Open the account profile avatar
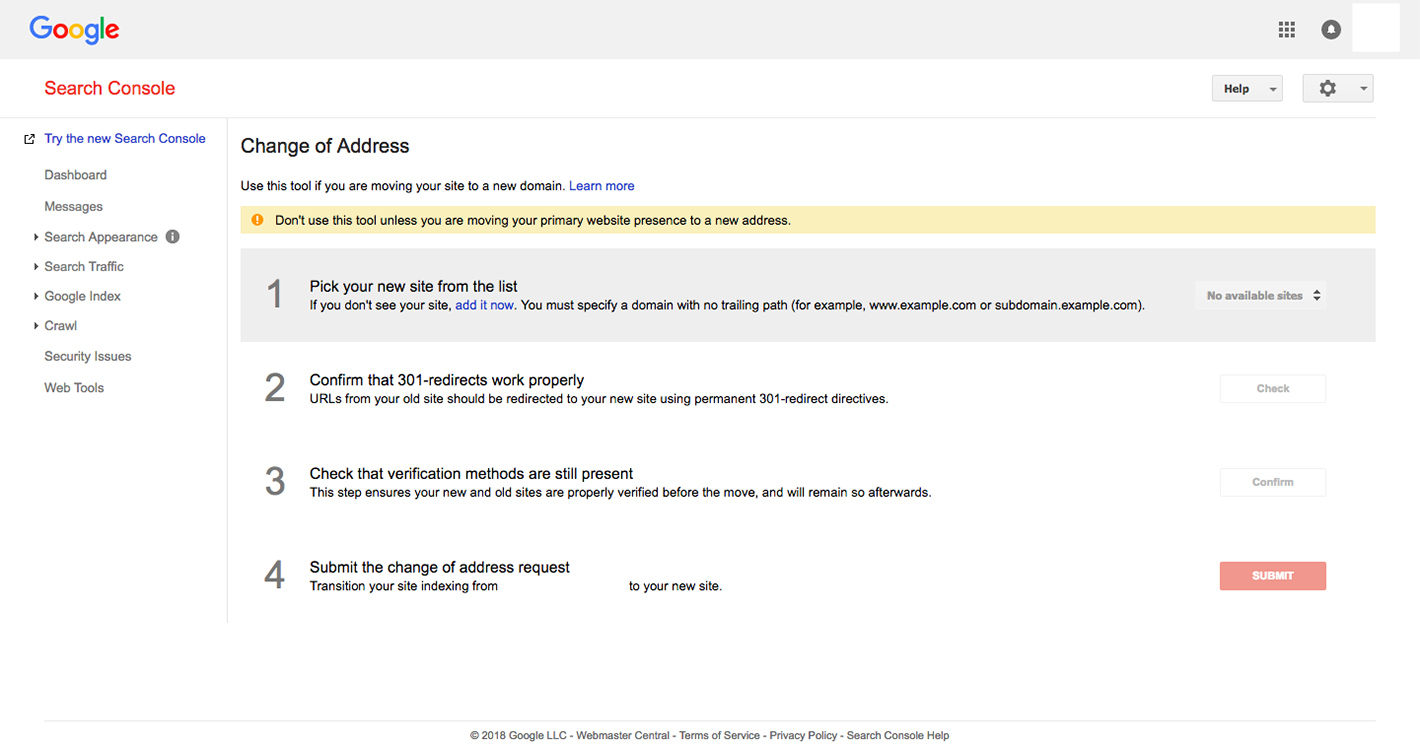This screenshot has width=1420, height=747. 1375,29
